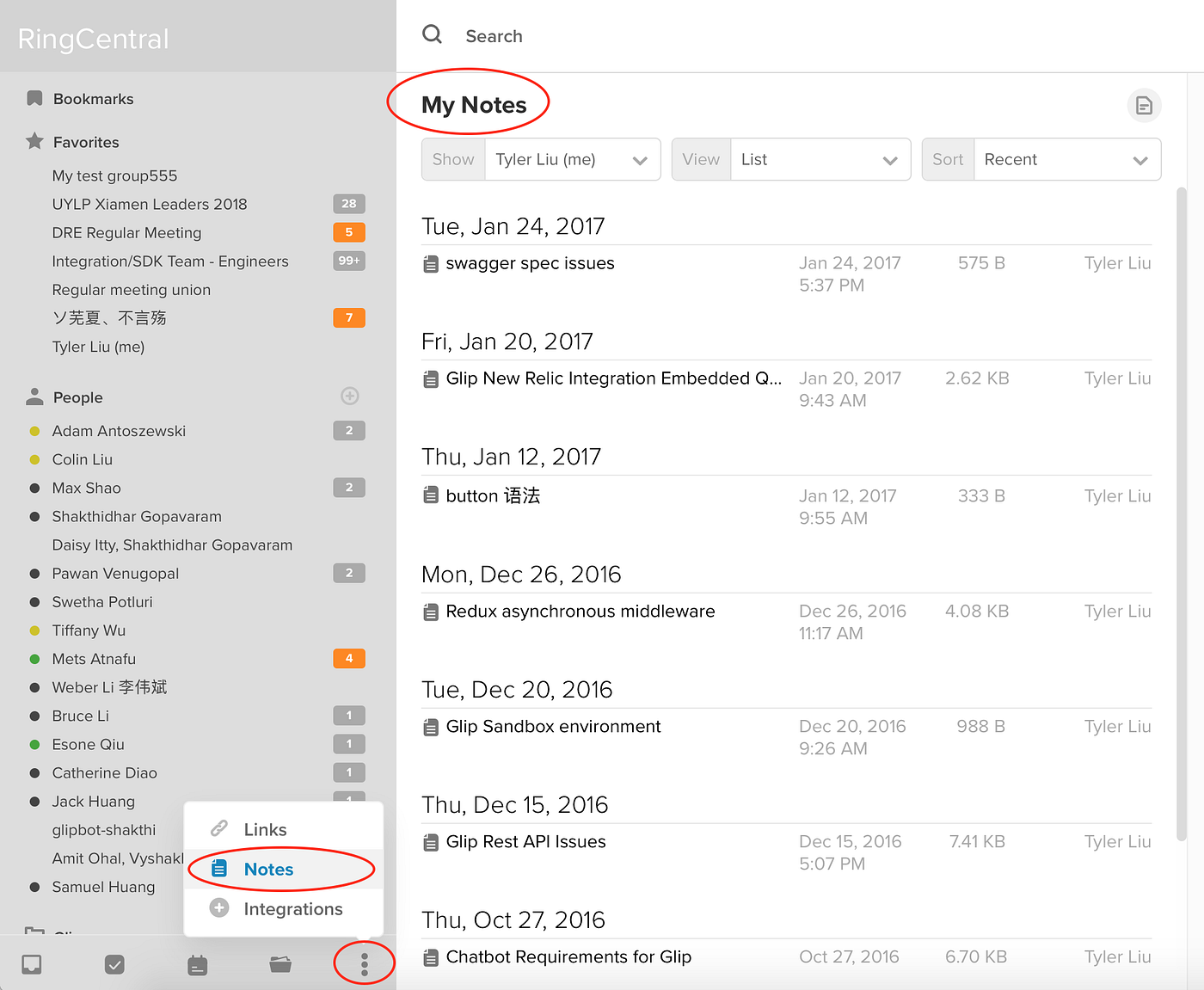Open the My test group555 conversation
This screenshot has height=990, width=1204.
(x=114, y=175)
